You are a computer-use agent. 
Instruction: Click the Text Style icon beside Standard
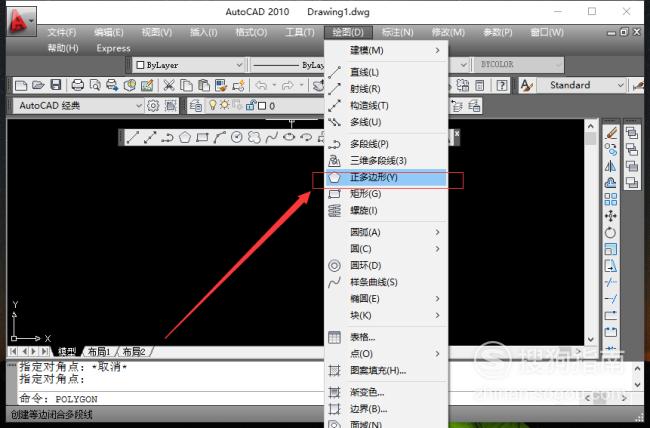[x=526, y=85]
